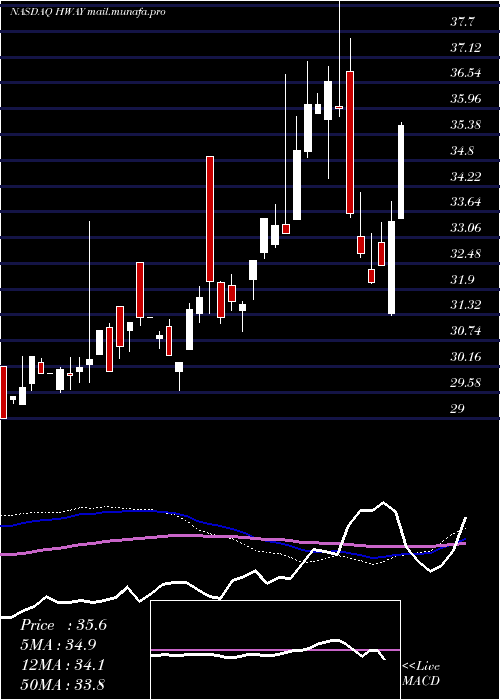Select the 30.74 price axis label
This screenshot has width=500, height=700.
pos(466,331)
